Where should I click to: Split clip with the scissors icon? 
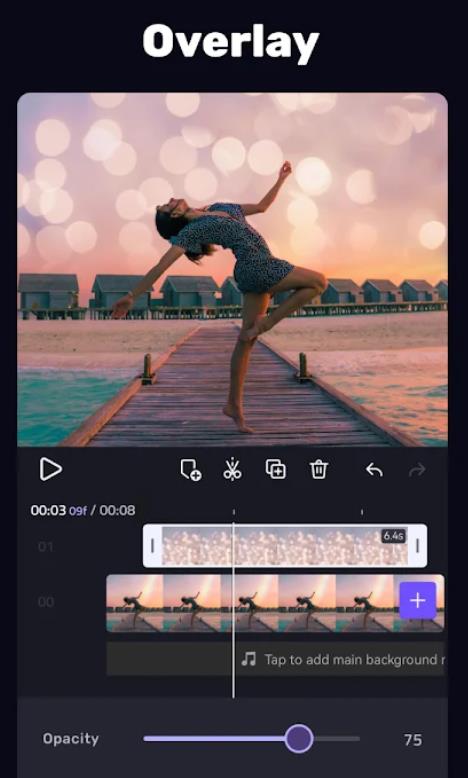point(232,469)
